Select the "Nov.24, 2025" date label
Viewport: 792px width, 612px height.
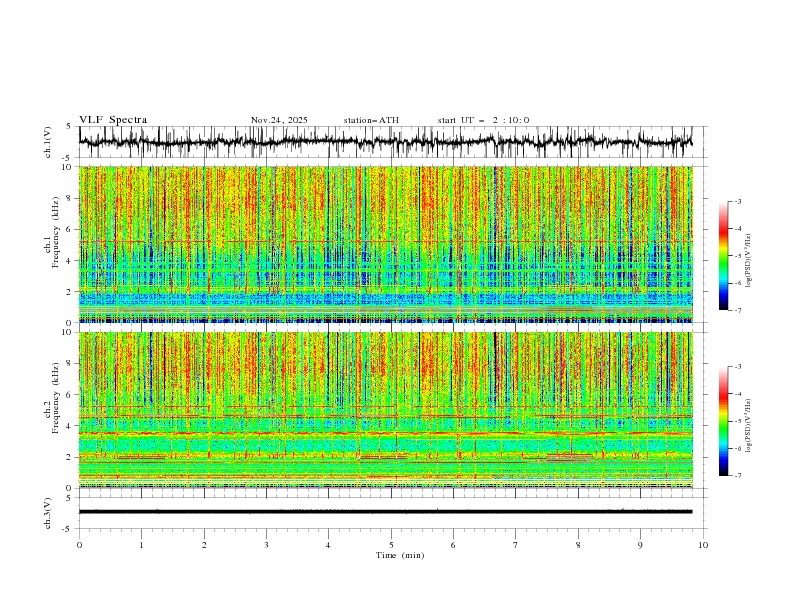[x=279, y=120]
